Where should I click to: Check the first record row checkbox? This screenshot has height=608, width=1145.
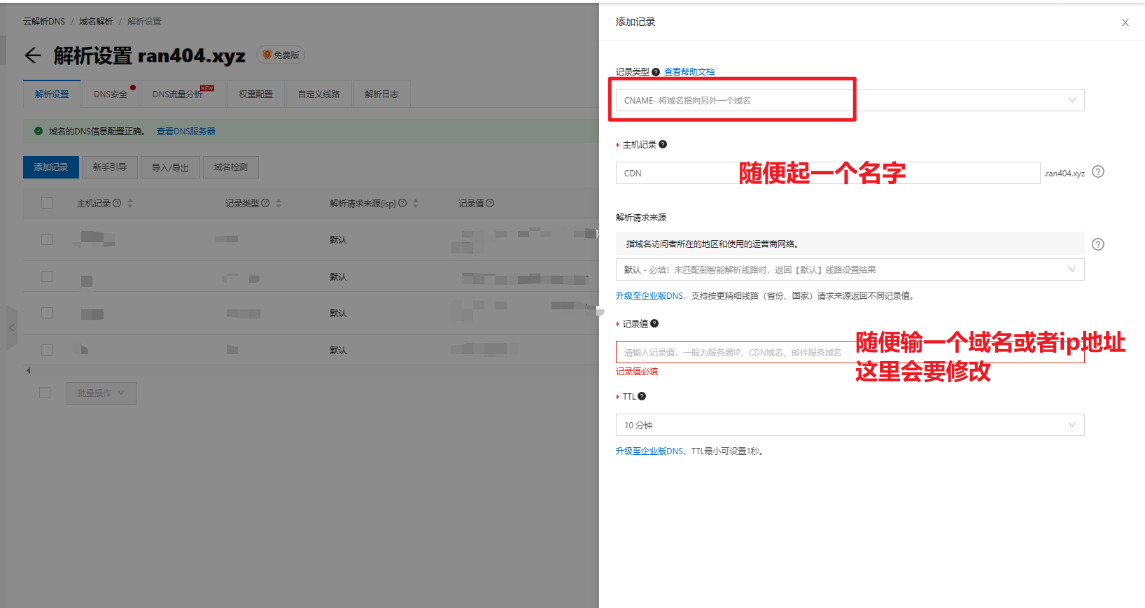46,239
